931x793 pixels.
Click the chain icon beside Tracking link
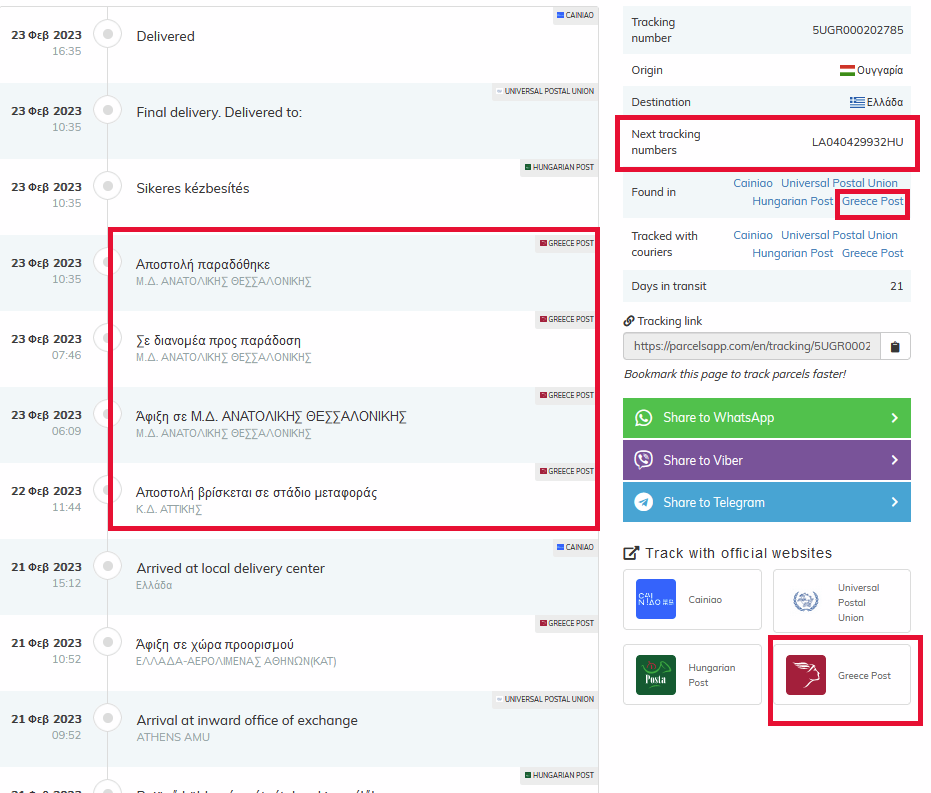coord(629,321)
